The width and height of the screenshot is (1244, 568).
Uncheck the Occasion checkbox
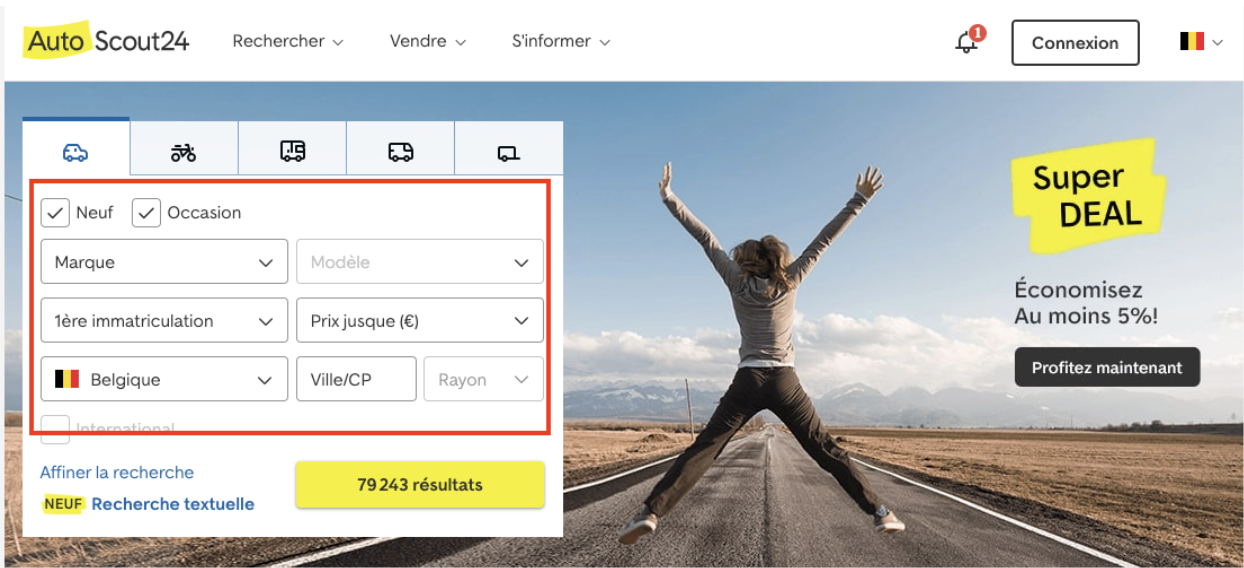pyautogui.click(x=146, y=212)
